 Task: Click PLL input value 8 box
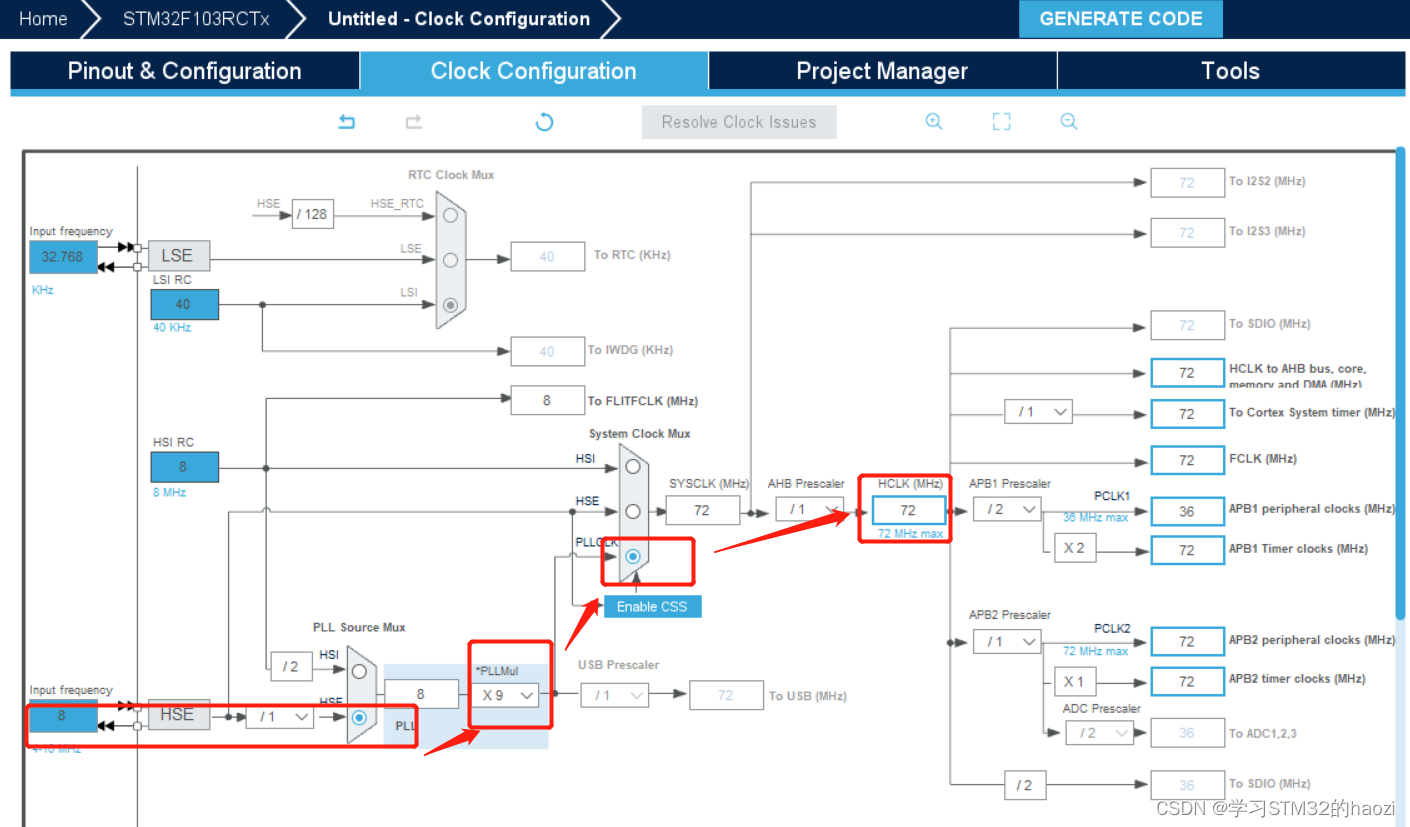(x=421, y=694)
